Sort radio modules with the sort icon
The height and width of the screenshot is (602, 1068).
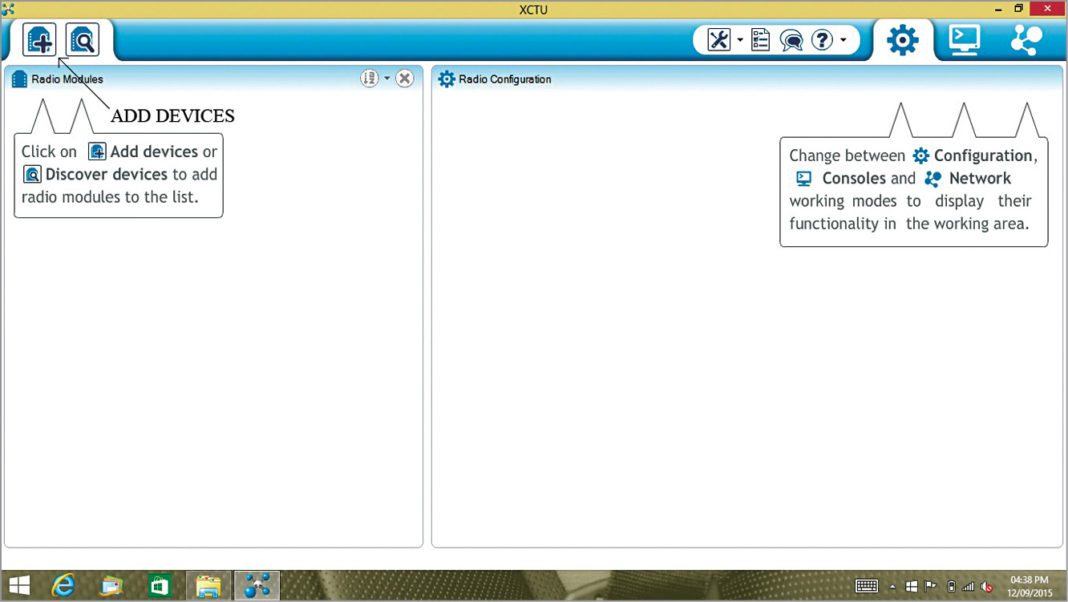[369, 78]
